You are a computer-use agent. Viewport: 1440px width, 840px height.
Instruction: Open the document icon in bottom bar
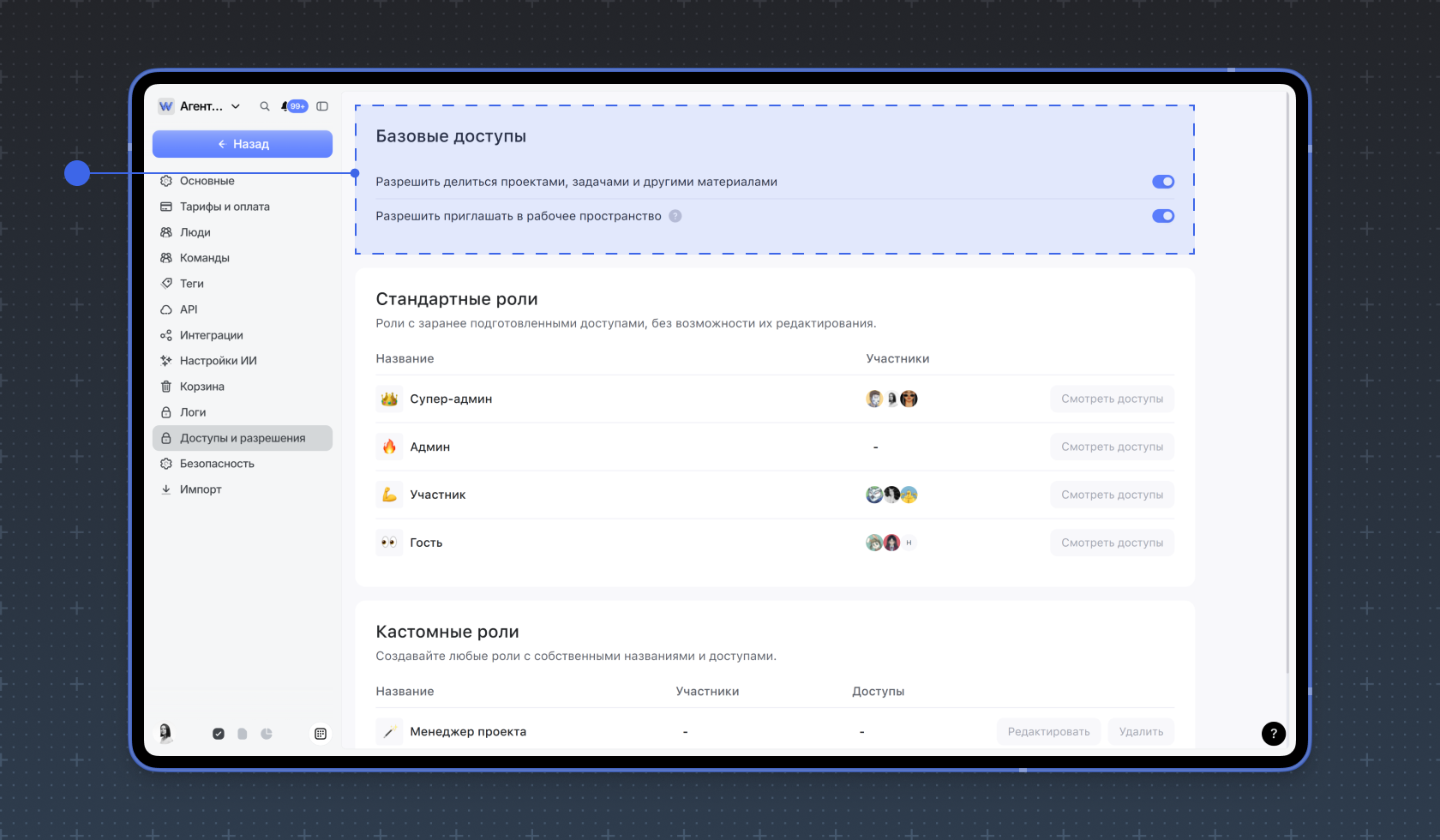coord(243,734)
